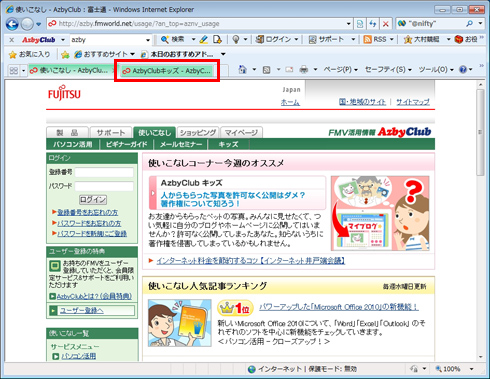Switch to the AzbyClubキッズ browser tab
490x379 pixels.
coord(167,71)
